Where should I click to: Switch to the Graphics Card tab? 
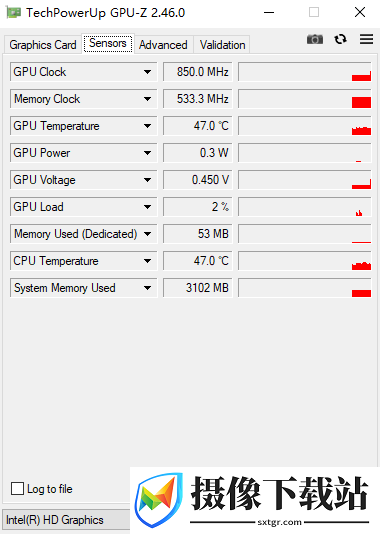coord(43,45)
